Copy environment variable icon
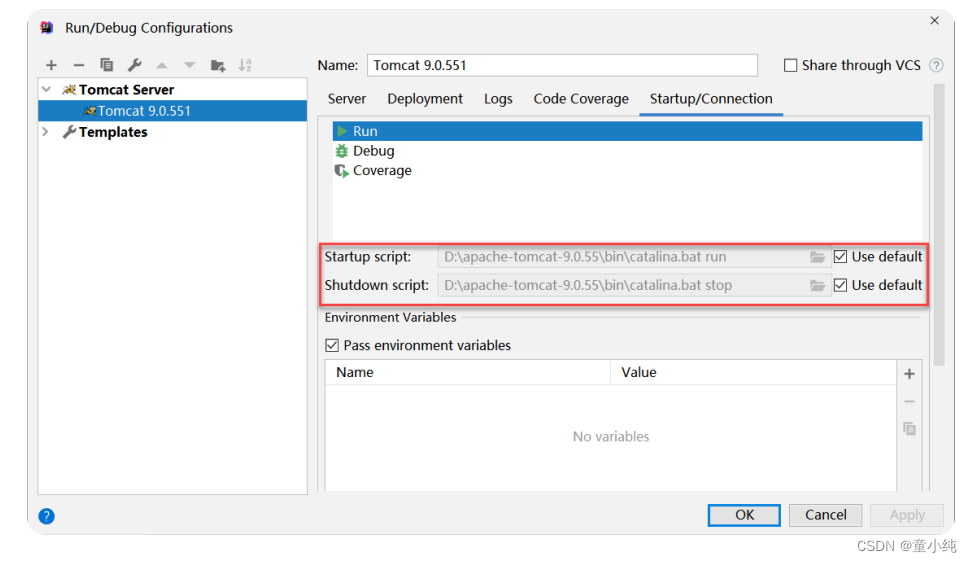This screenshot has width=972, height=562. [909, 429]
